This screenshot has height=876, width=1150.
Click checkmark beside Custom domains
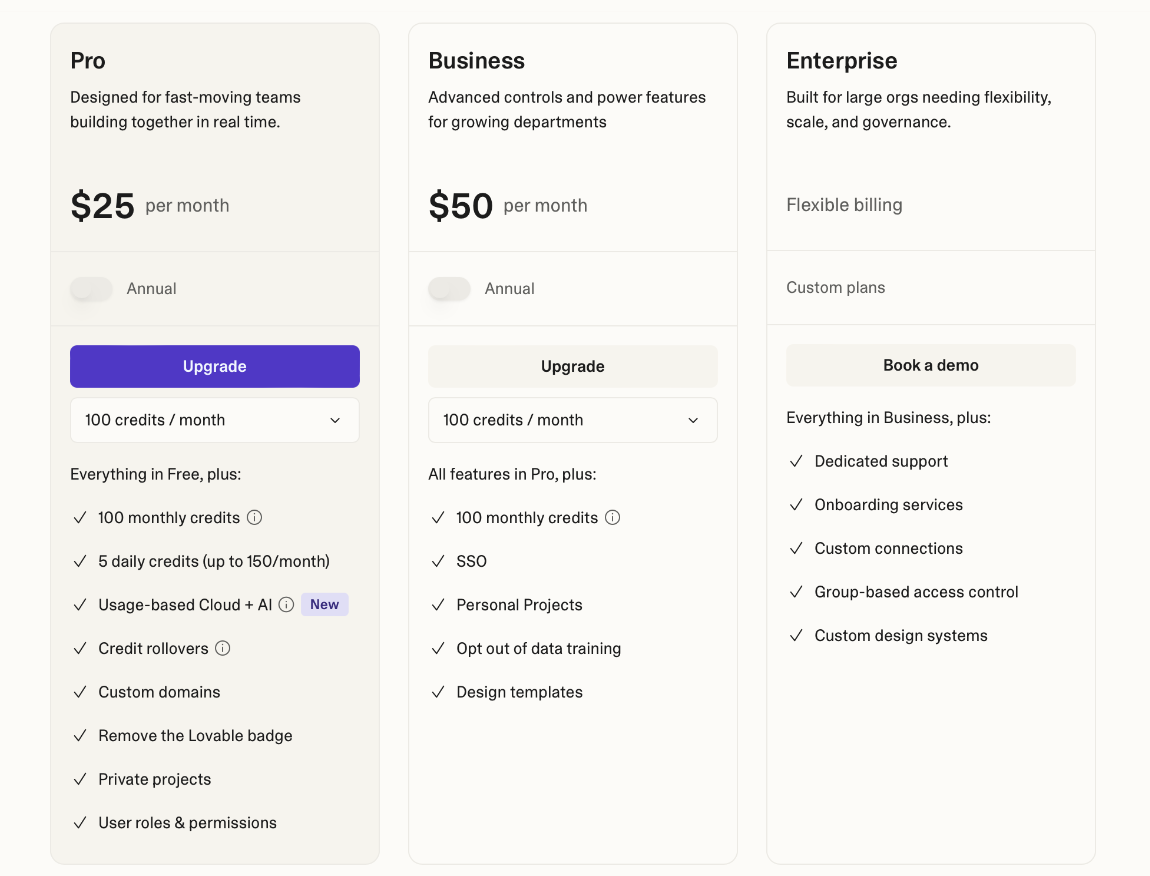(80, 692)
